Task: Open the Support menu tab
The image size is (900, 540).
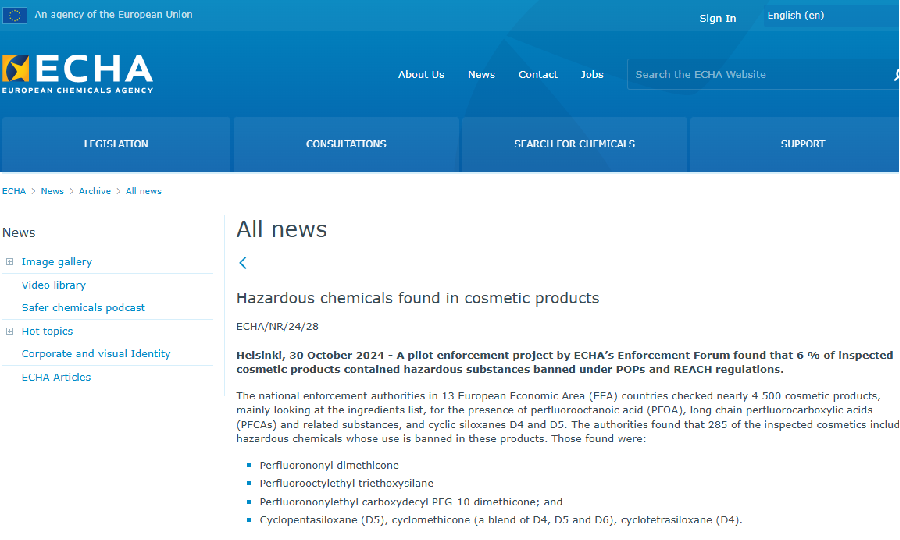Action: click(x=802, y=144)
